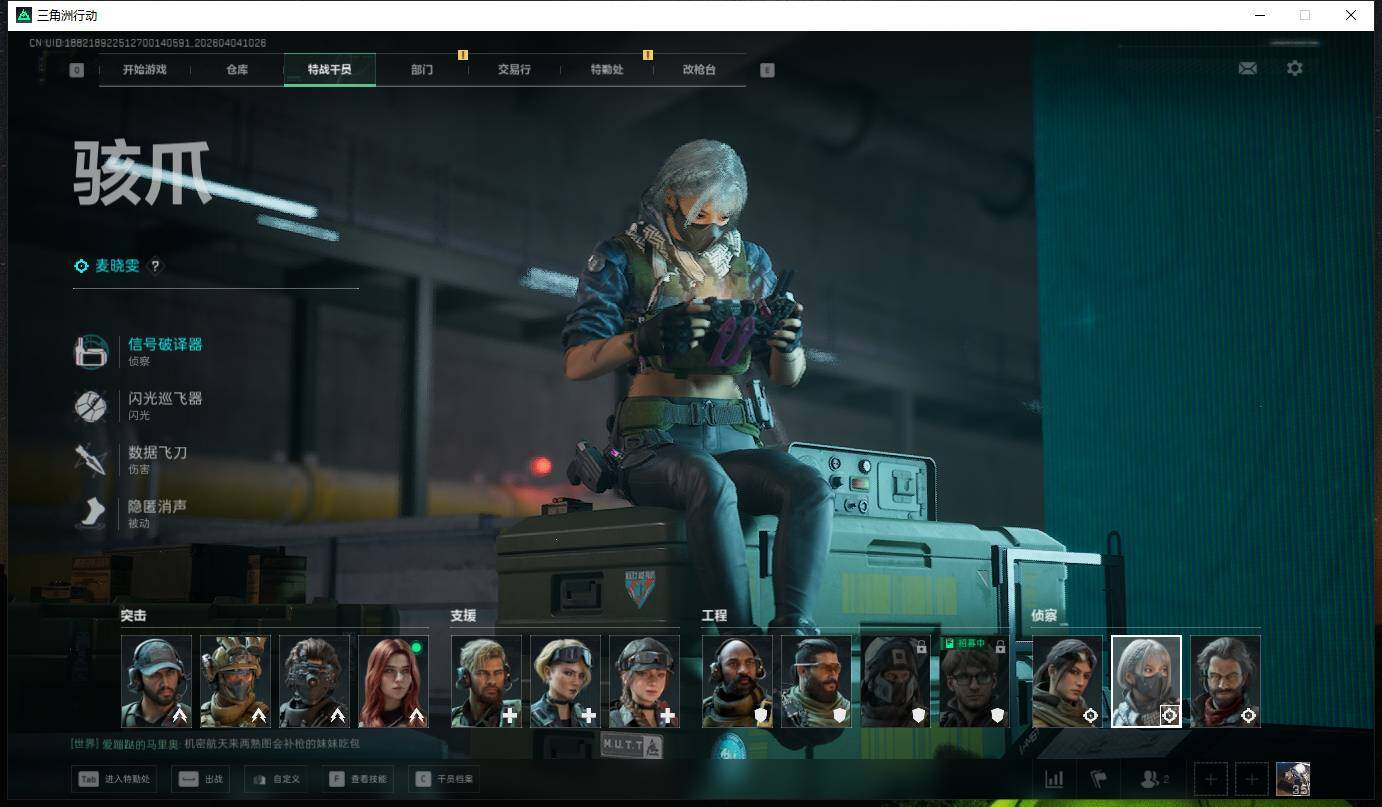The width and height of the screenshot is (1382, 807).
Task: Select the 数据飞刀 skill icon
Action: coord(91,459)
